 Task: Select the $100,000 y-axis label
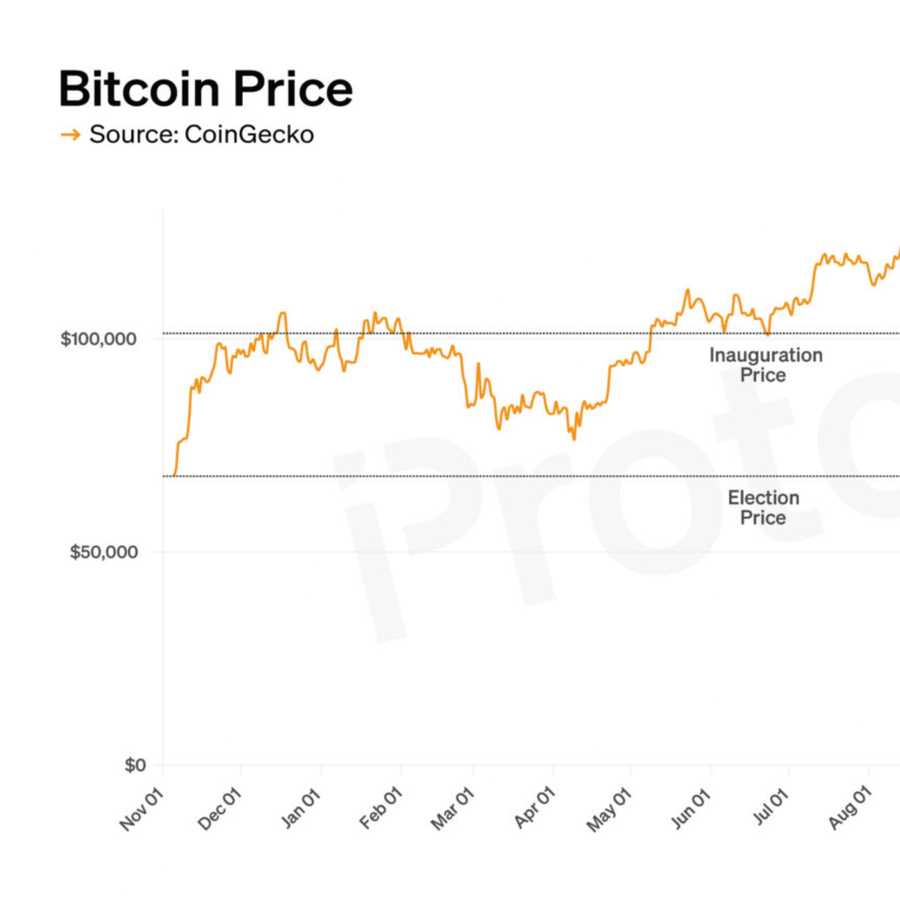[x=99, y=339]
